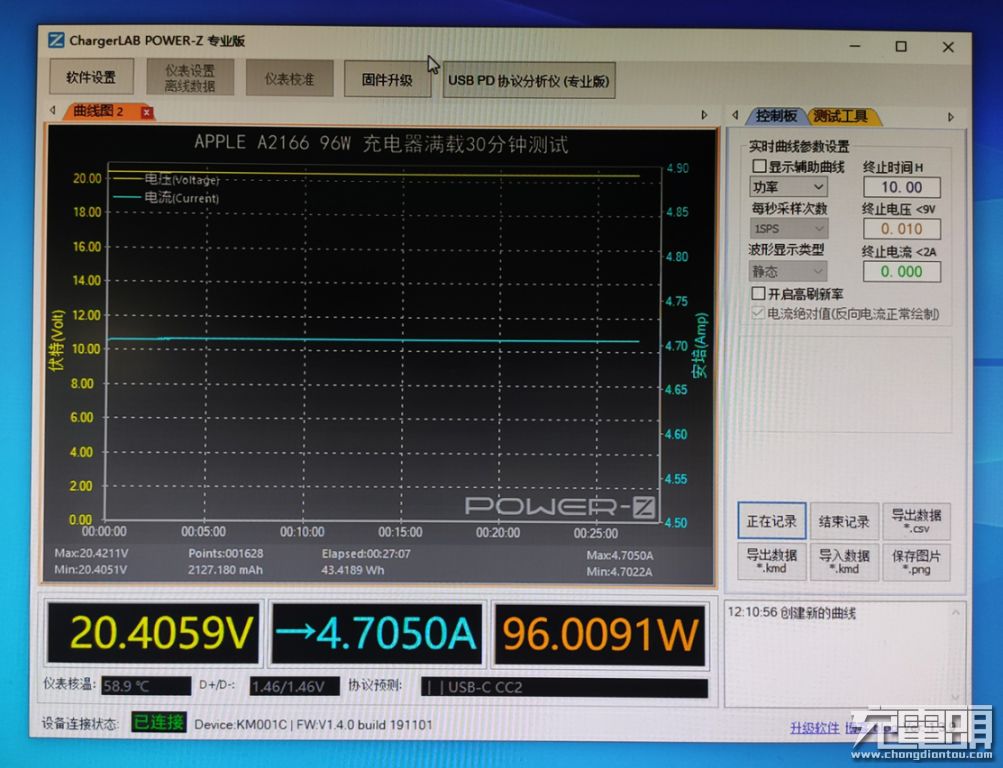The image size is (1003, 768).
Task: Click the 96.0091W power readout
Action: point(600,635)
